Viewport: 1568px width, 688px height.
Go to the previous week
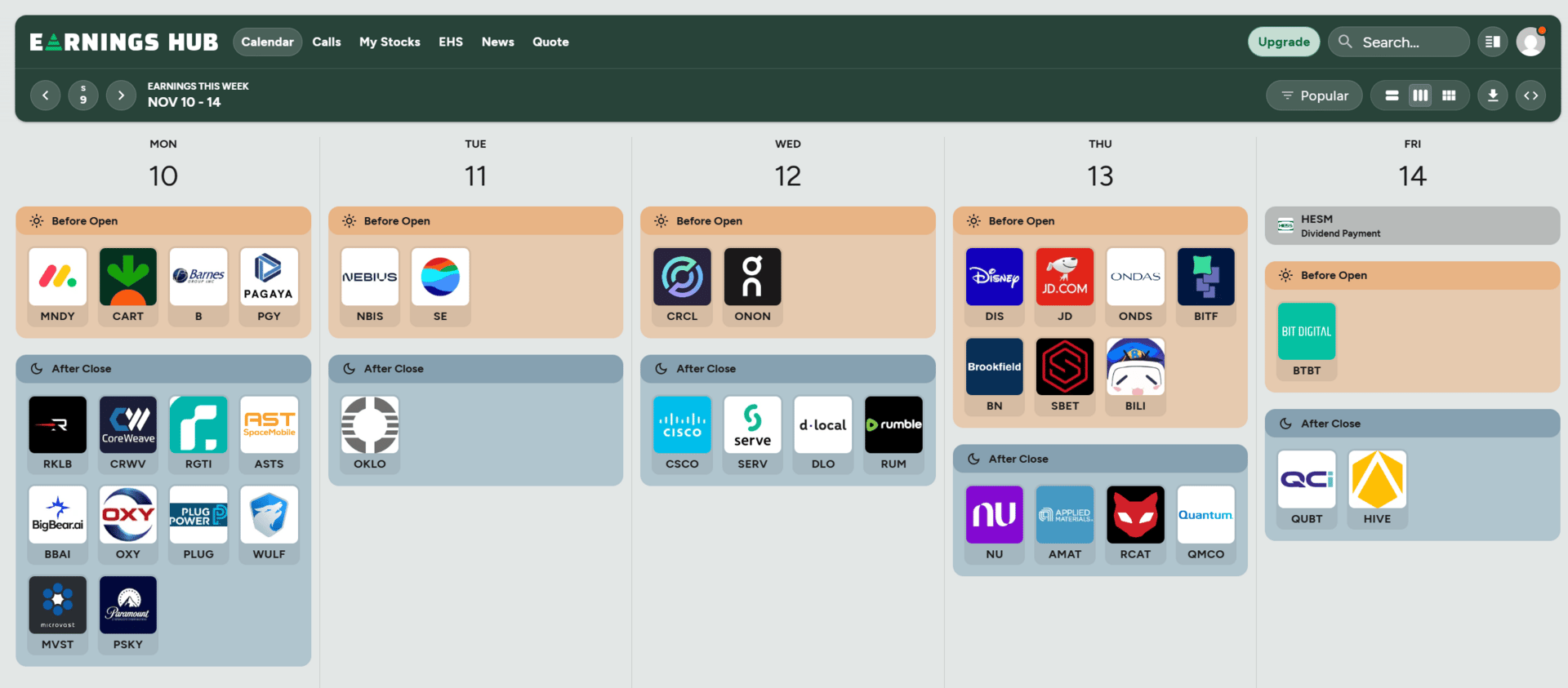tap(46, 95)
